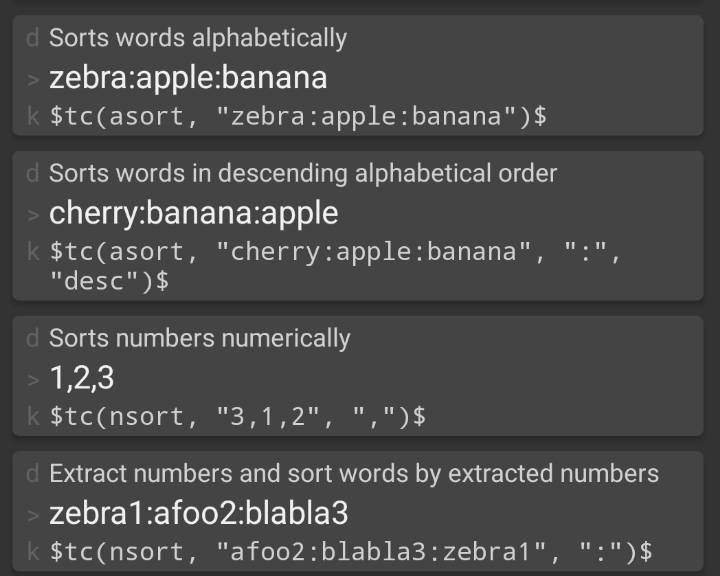The width and height of the screenshot is (720, 576).
Task: Click the 'd' marker beside 'Sorts numbers numerically'
Action: click(32, 339)
